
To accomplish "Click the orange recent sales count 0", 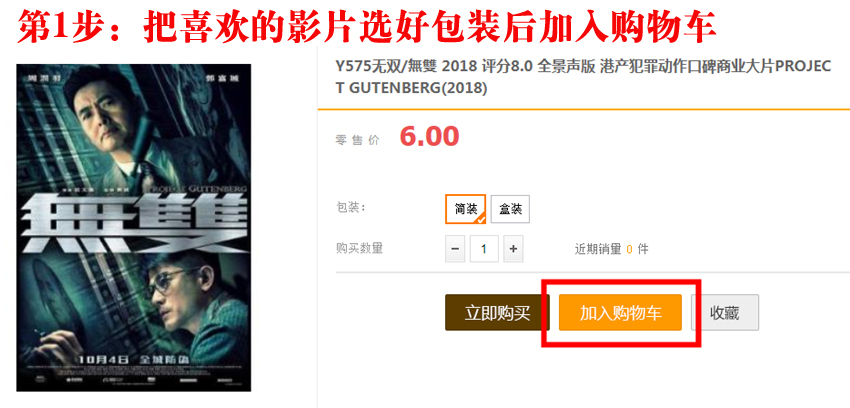I will pyautogui.click(x=629, y=250).
